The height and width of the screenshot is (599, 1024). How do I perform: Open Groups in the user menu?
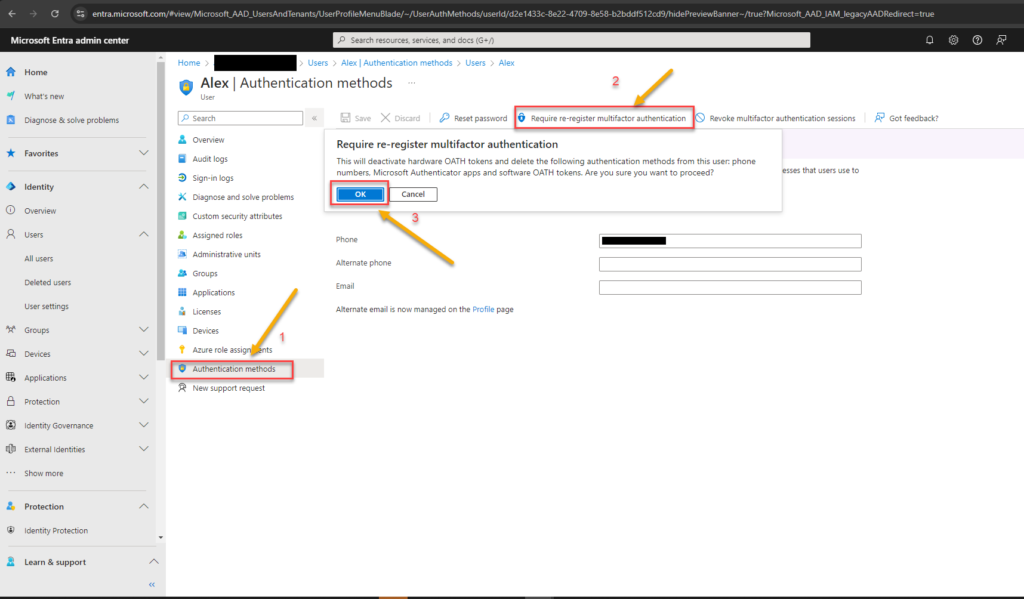(x=205, y=273)
